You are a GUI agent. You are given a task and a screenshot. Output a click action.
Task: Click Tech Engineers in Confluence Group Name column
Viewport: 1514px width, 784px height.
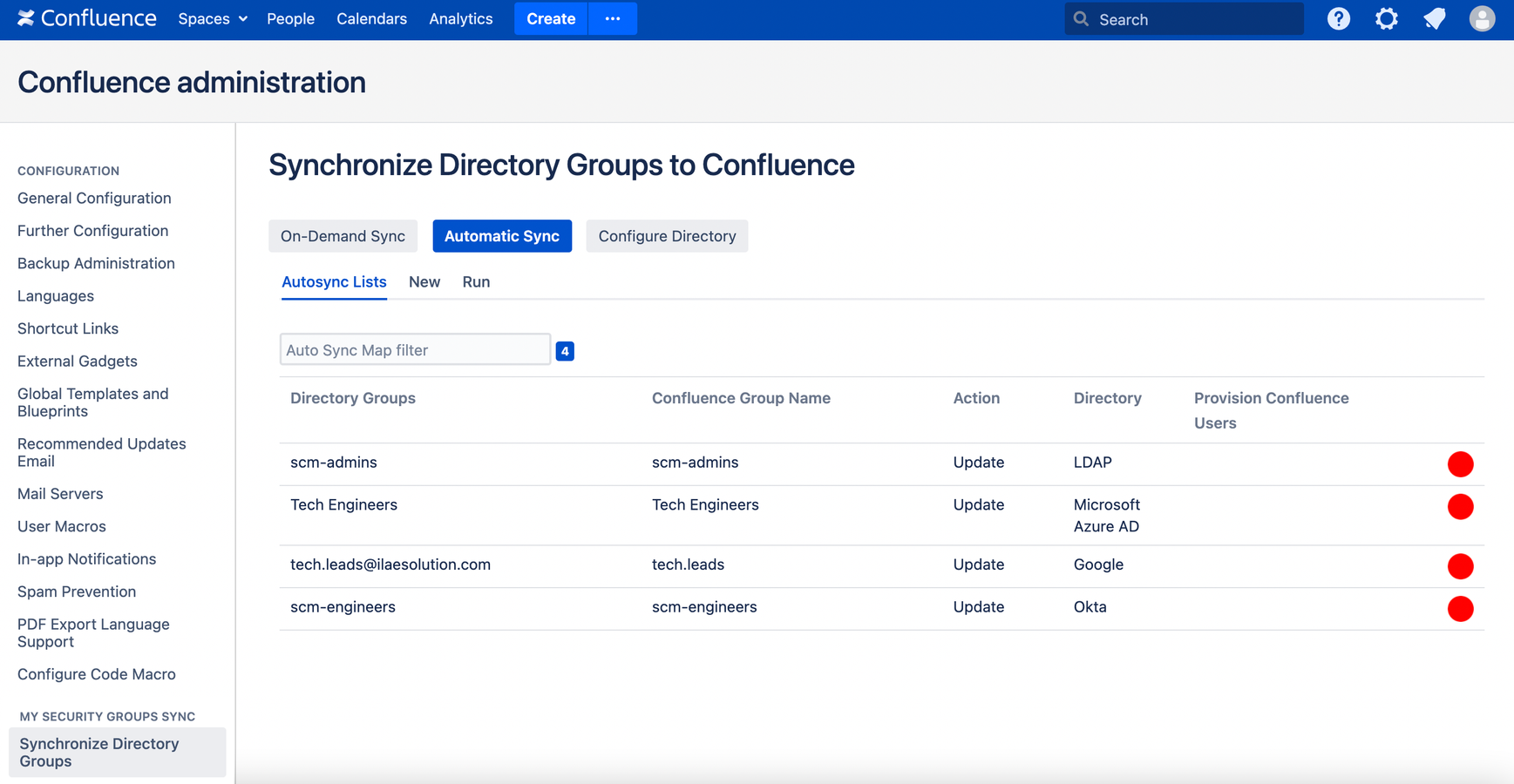(705, 505)
